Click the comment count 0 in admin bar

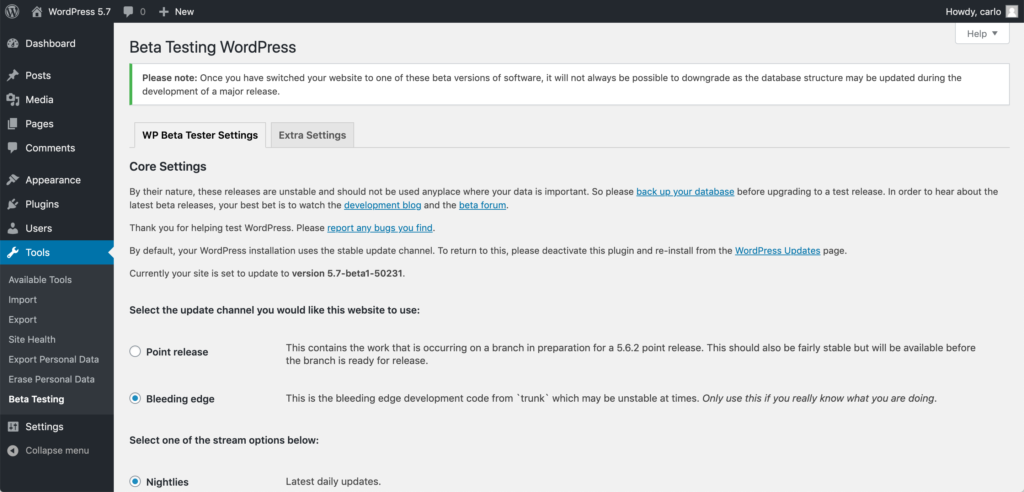[x=143, y=12]
